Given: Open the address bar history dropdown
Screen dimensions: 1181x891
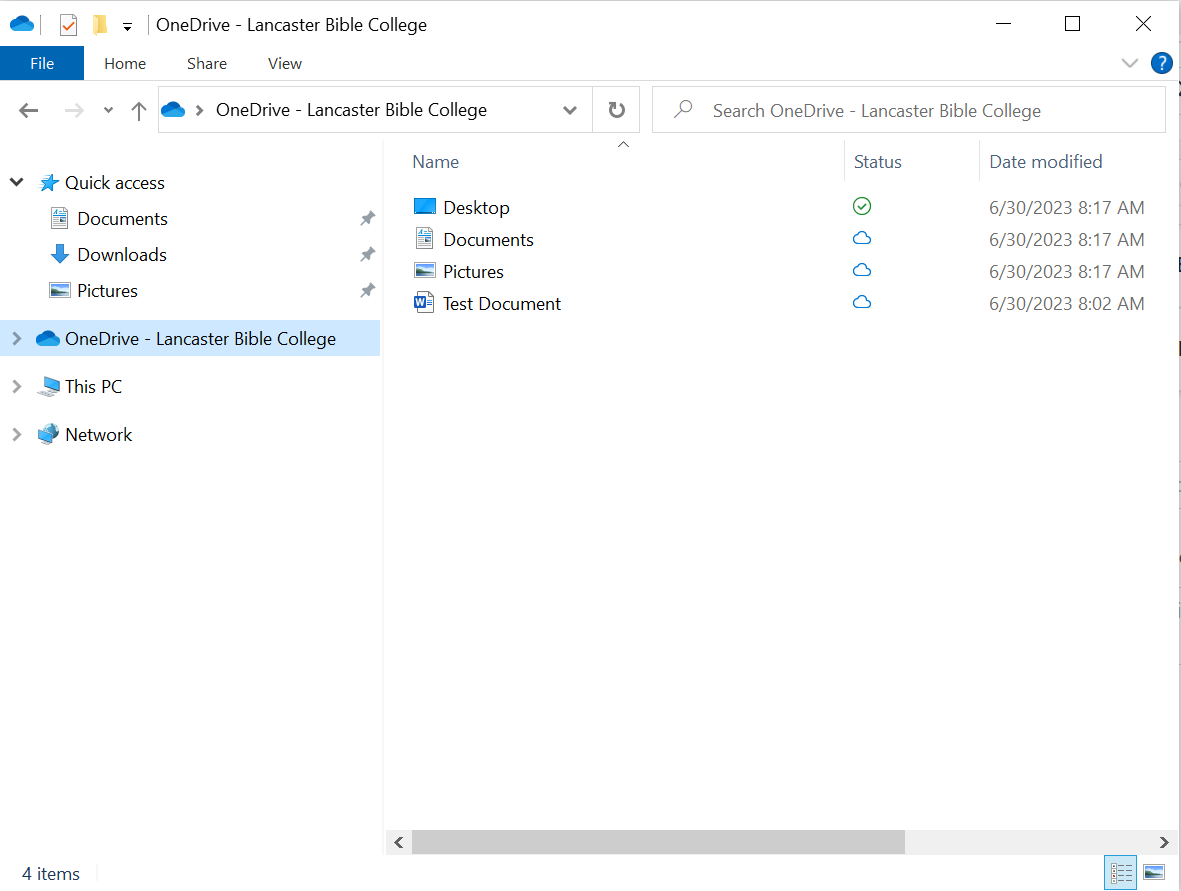Looking at the screenshot, I should pos(570,111).
